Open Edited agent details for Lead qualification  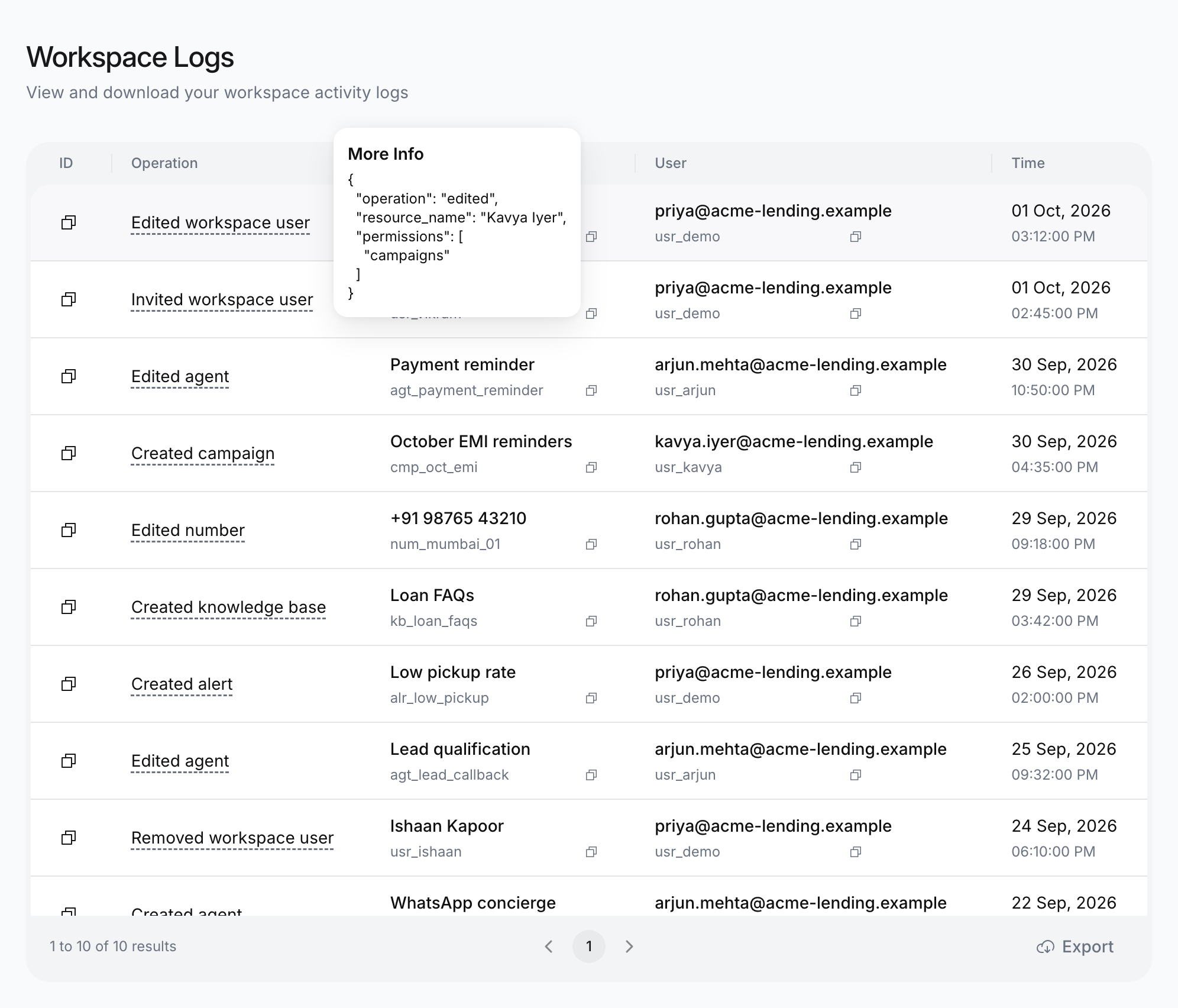[x=180, y=761]
